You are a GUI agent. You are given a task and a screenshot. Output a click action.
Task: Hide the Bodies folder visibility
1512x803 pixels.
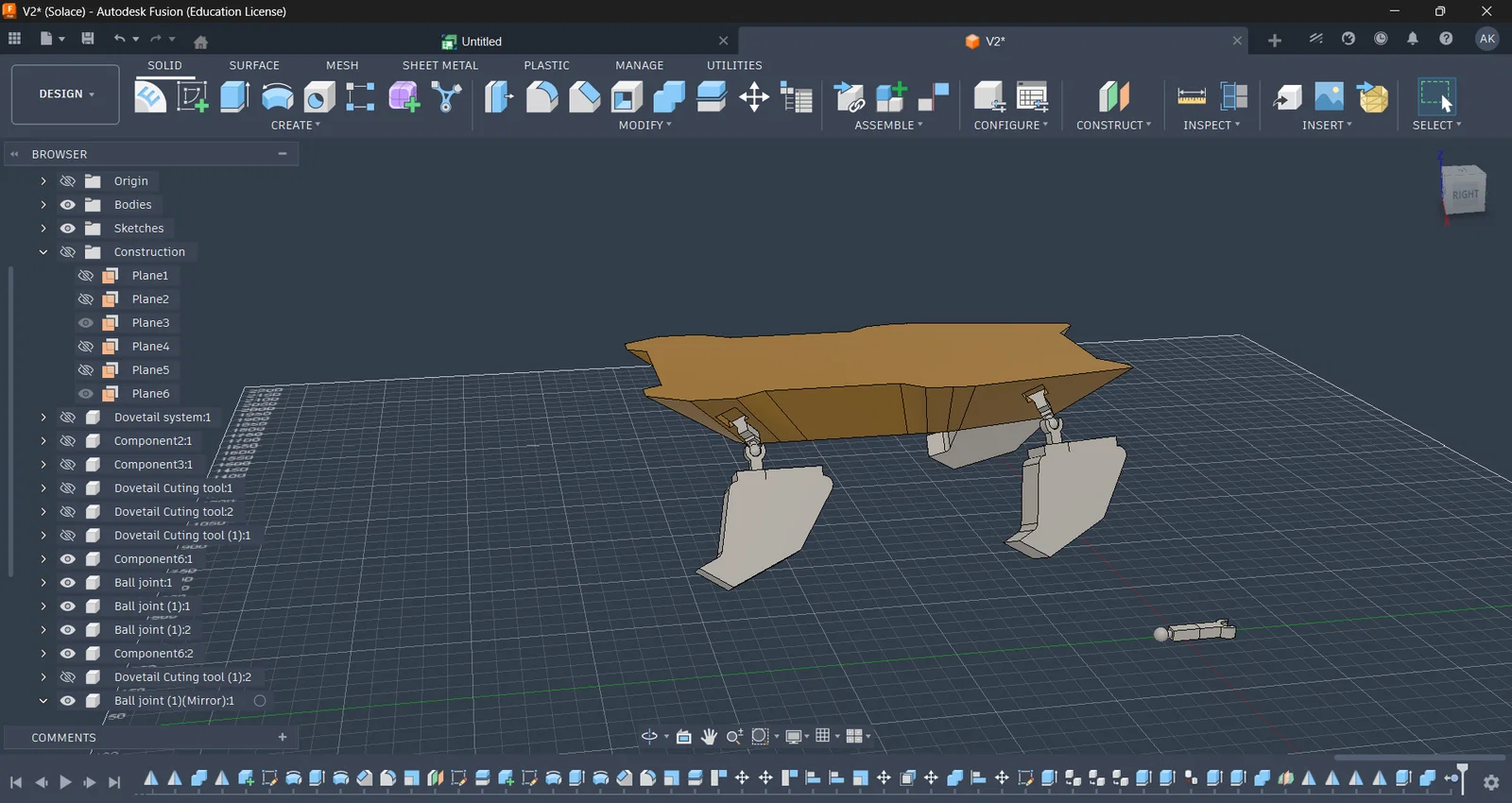(68, 205)
